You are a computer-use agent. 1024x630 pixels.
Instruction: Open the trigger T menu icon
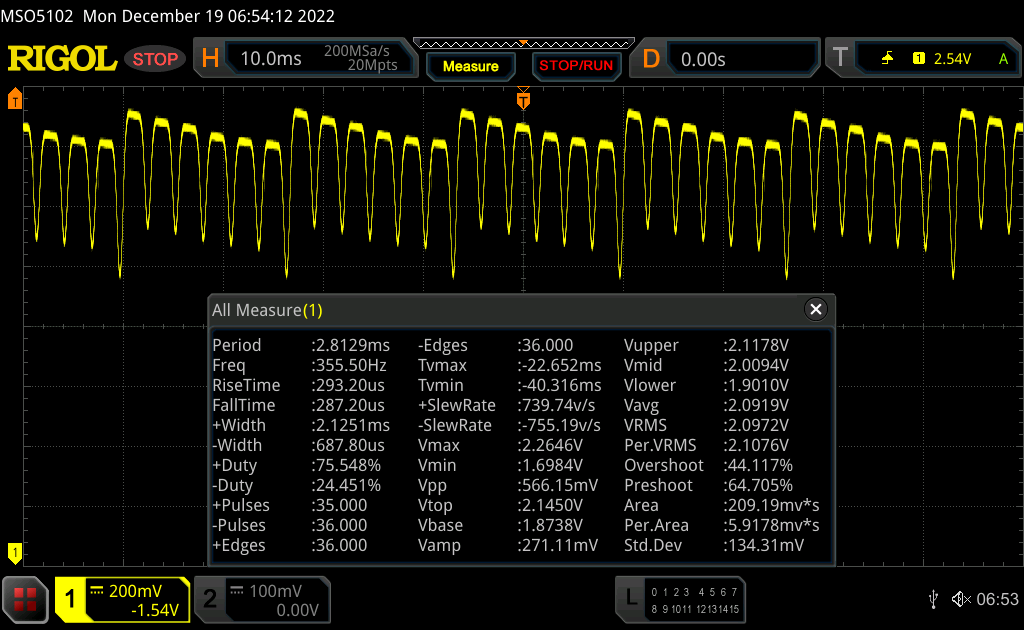coord(840,59)
